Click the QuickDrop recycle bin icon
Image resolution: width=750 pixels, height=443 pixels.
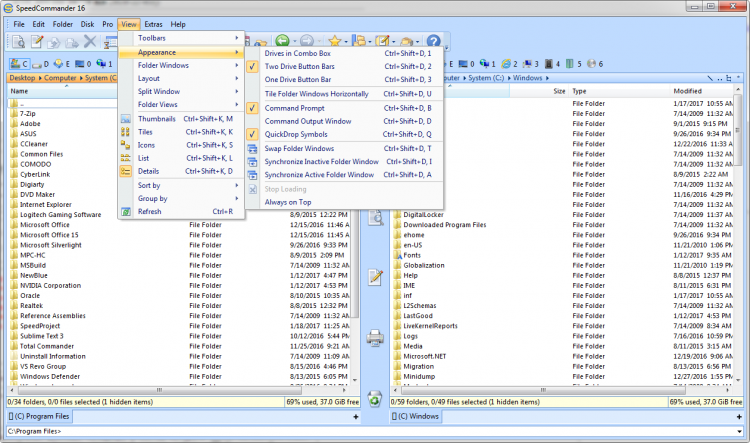point(375,399)
